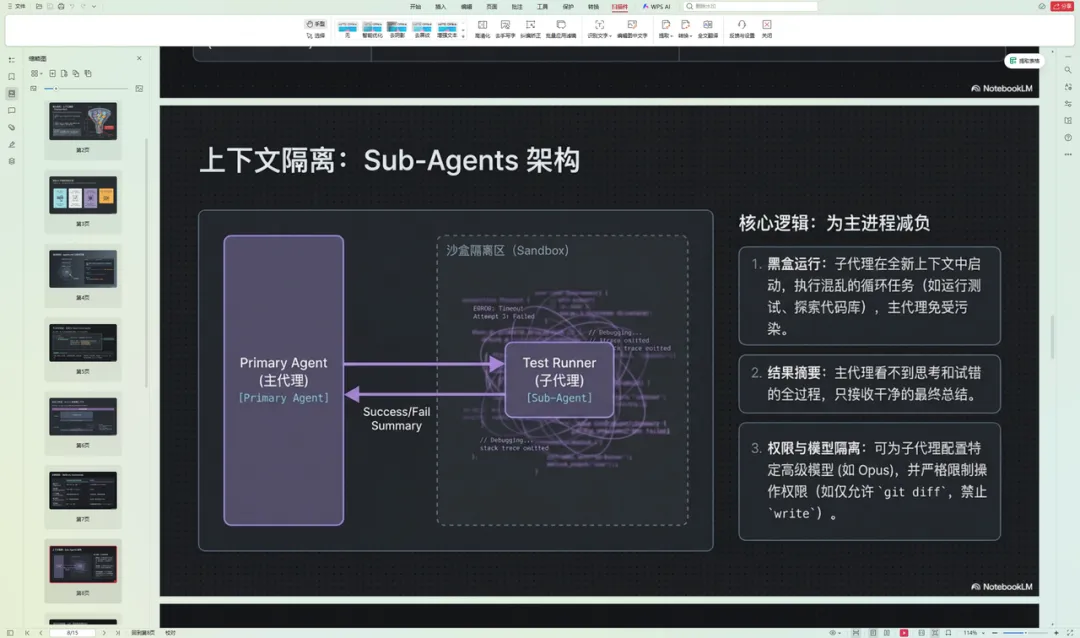The height and width of the screenshot is (638, 1080).
Task: Open the 页面 ribbon tab
Action: pos(491,6)
